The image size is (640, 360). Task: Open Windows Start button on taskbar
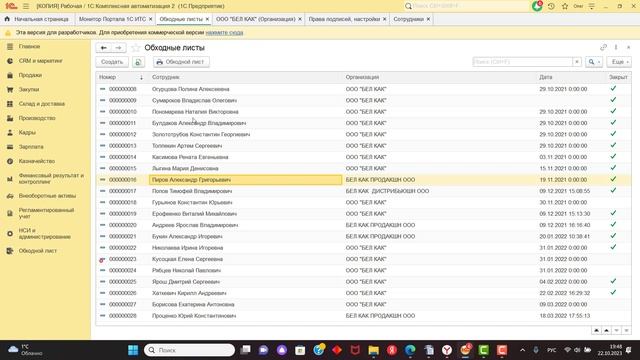tap(133, 350)
